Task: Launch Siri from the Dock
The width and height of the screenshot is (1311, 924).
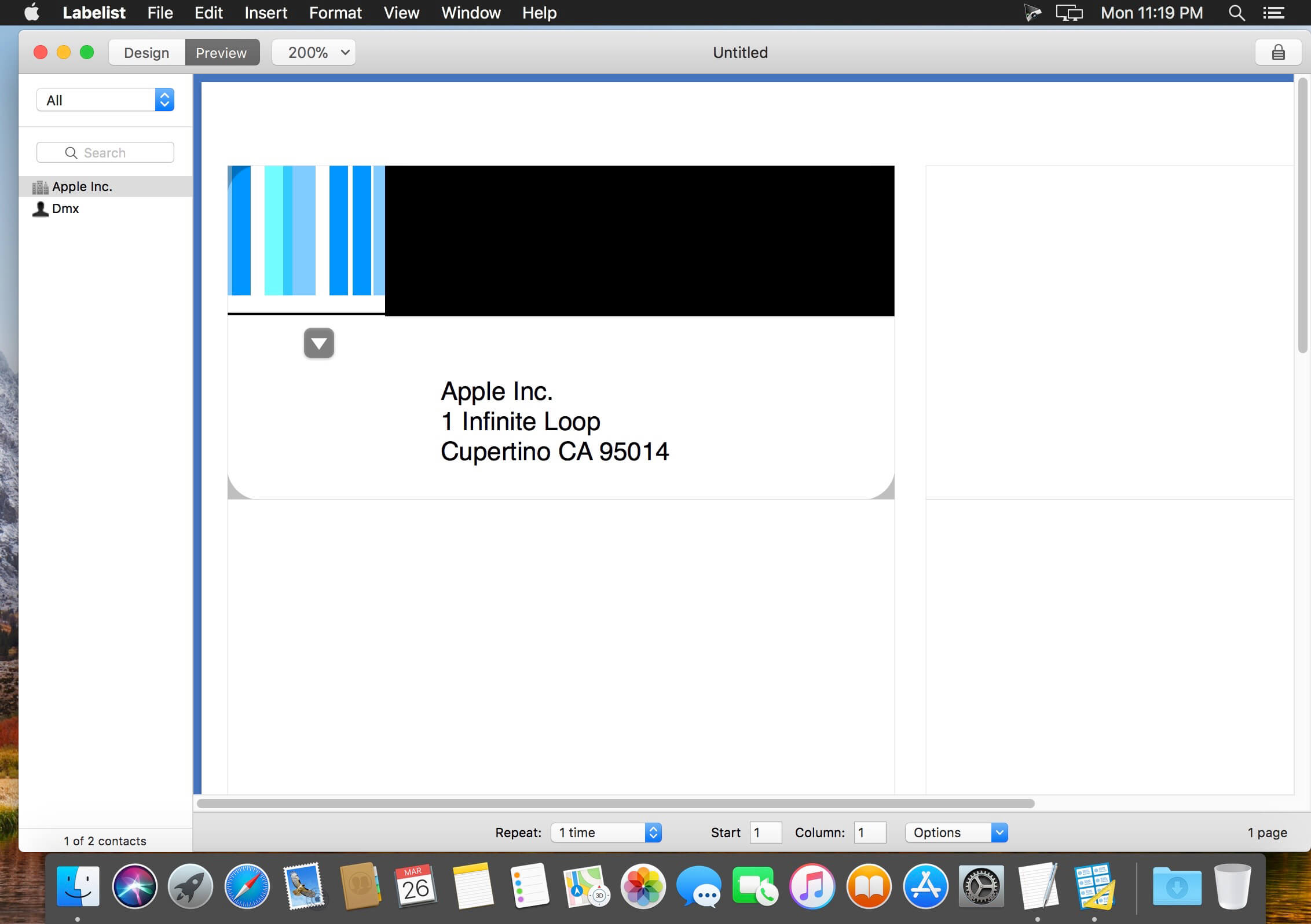Action: pyautogui.click(x=134, y=886)
